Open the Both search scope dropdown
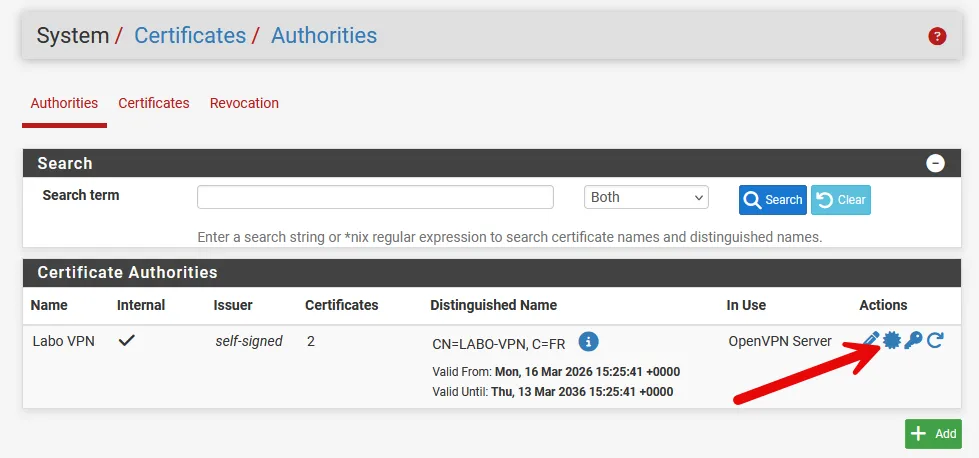979x458 pixels. pyautogui.click(x=646, y=198)
